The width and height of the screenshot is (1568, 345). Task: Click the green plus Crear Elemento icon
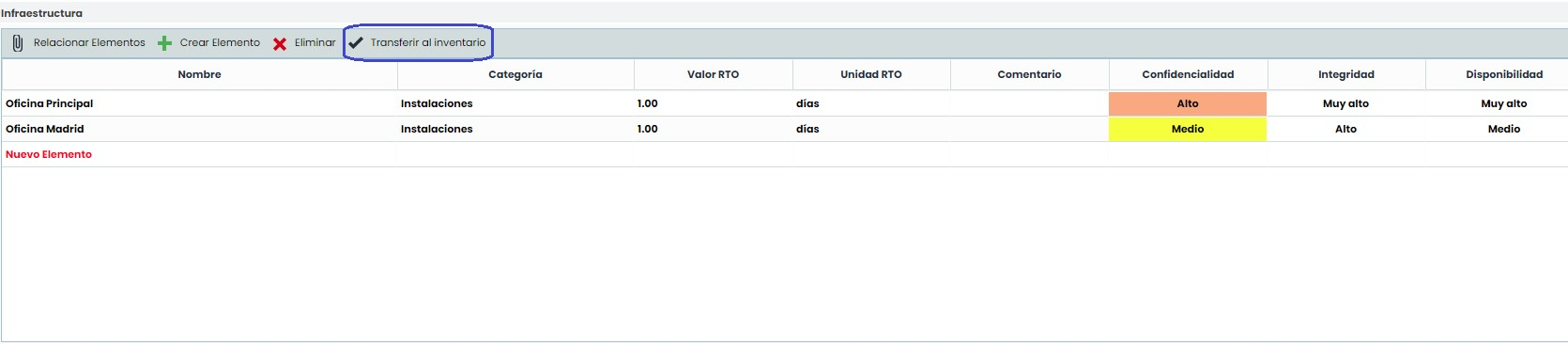[x=164, y=43]
